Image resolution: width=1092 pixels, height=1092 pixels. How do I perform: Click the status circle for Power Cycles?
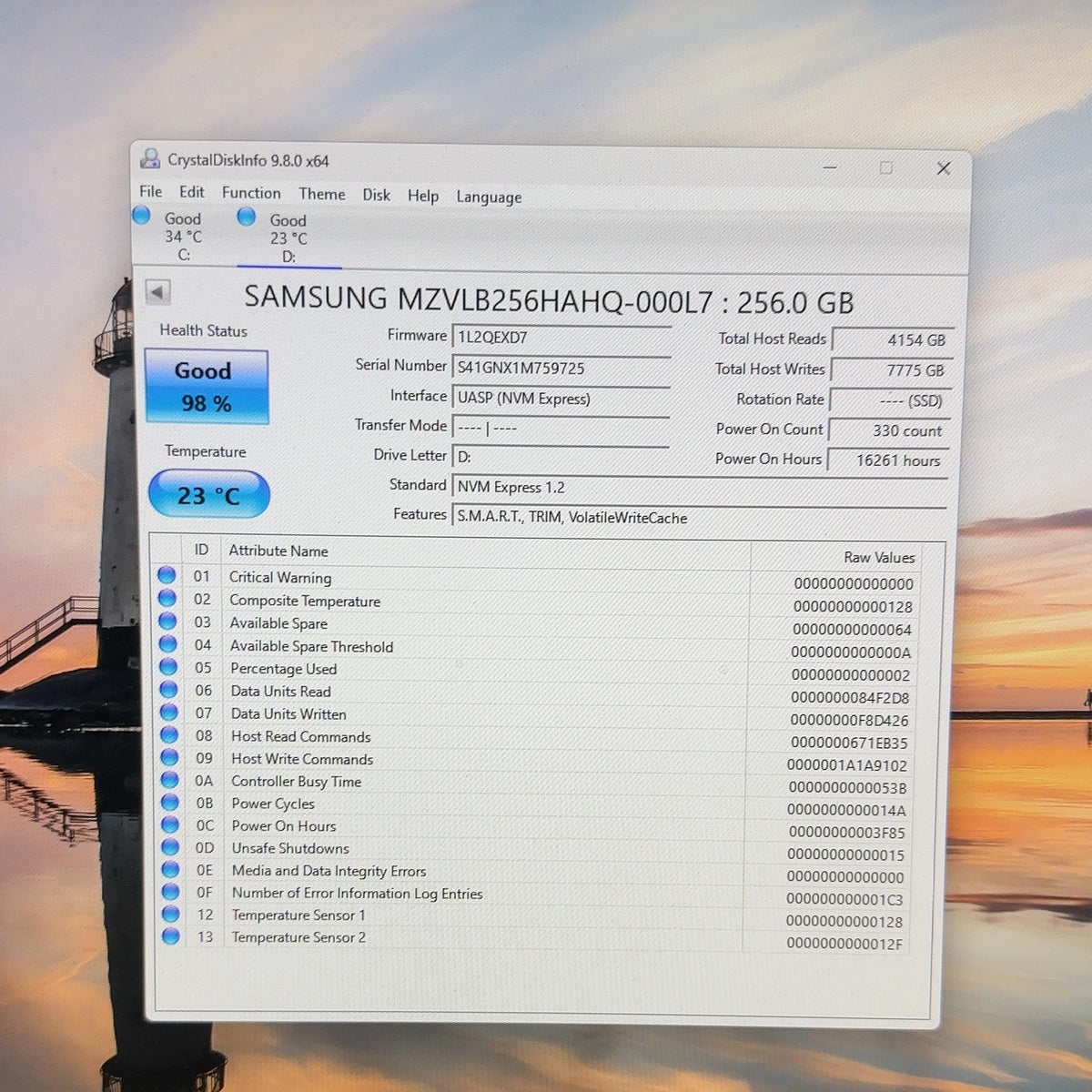click(x=169, y=802)
